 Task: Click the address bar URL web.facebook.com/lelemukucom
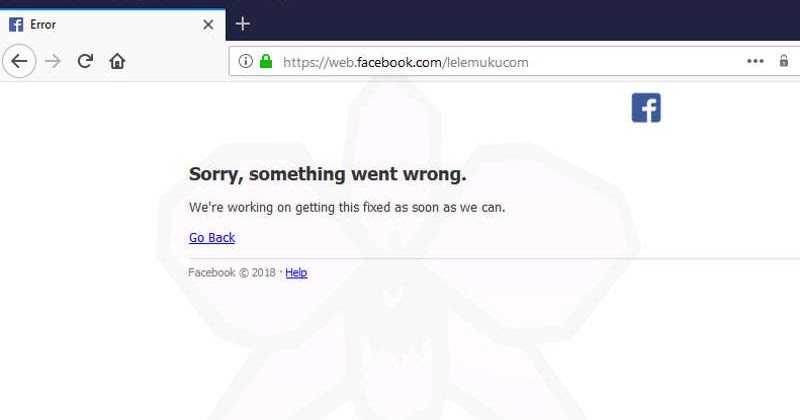pos(406,62)
